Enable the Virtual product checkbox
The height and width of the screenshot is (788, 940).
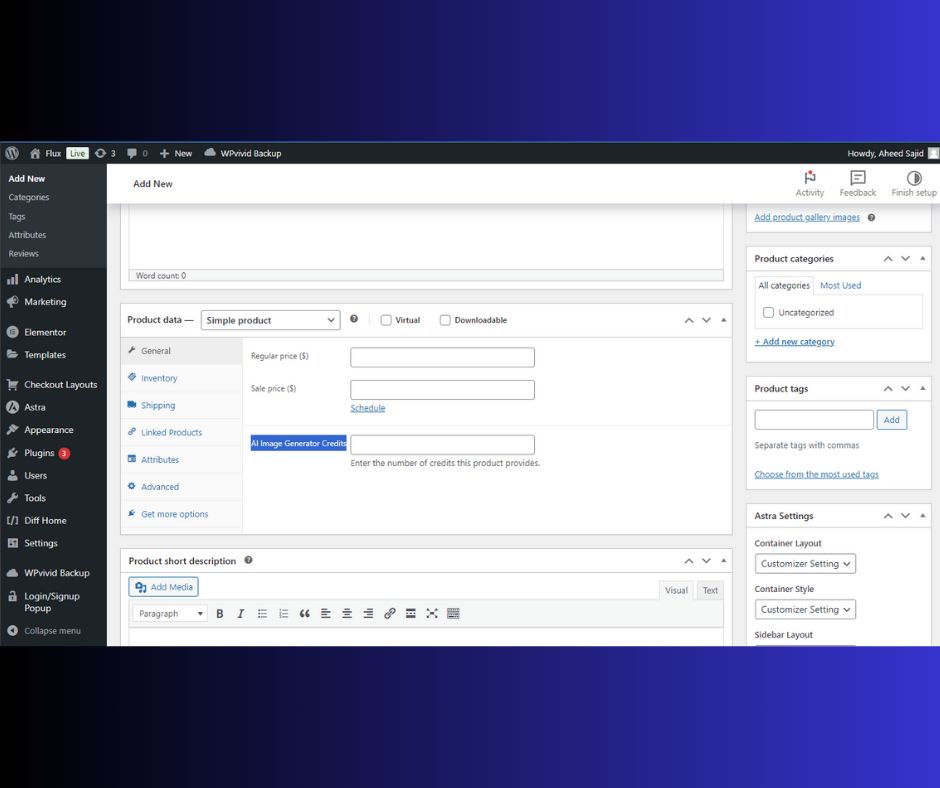click(x=386, y=320)
